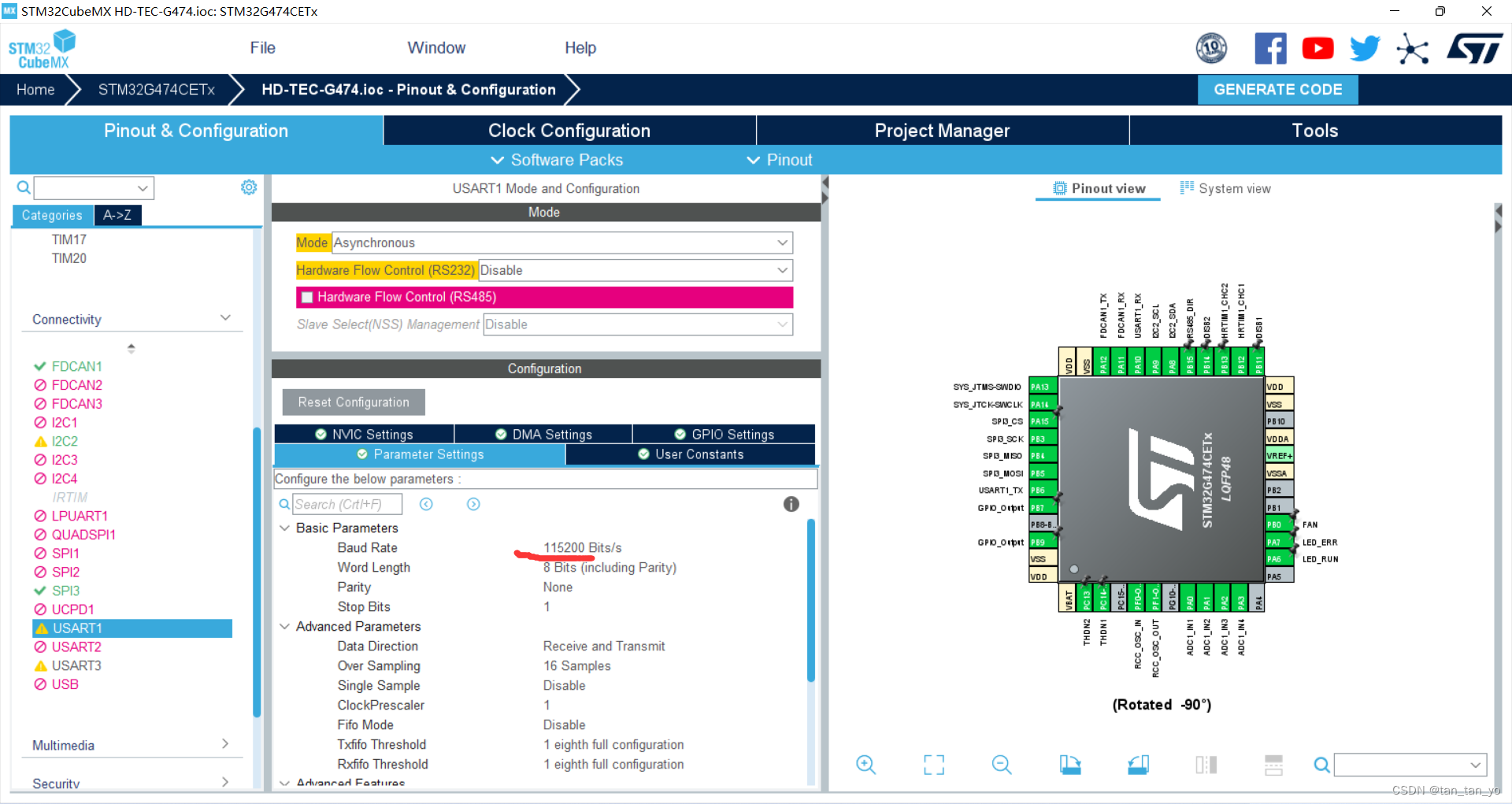
Task: Open the peripheral search combo box
Action: [94, 187]
